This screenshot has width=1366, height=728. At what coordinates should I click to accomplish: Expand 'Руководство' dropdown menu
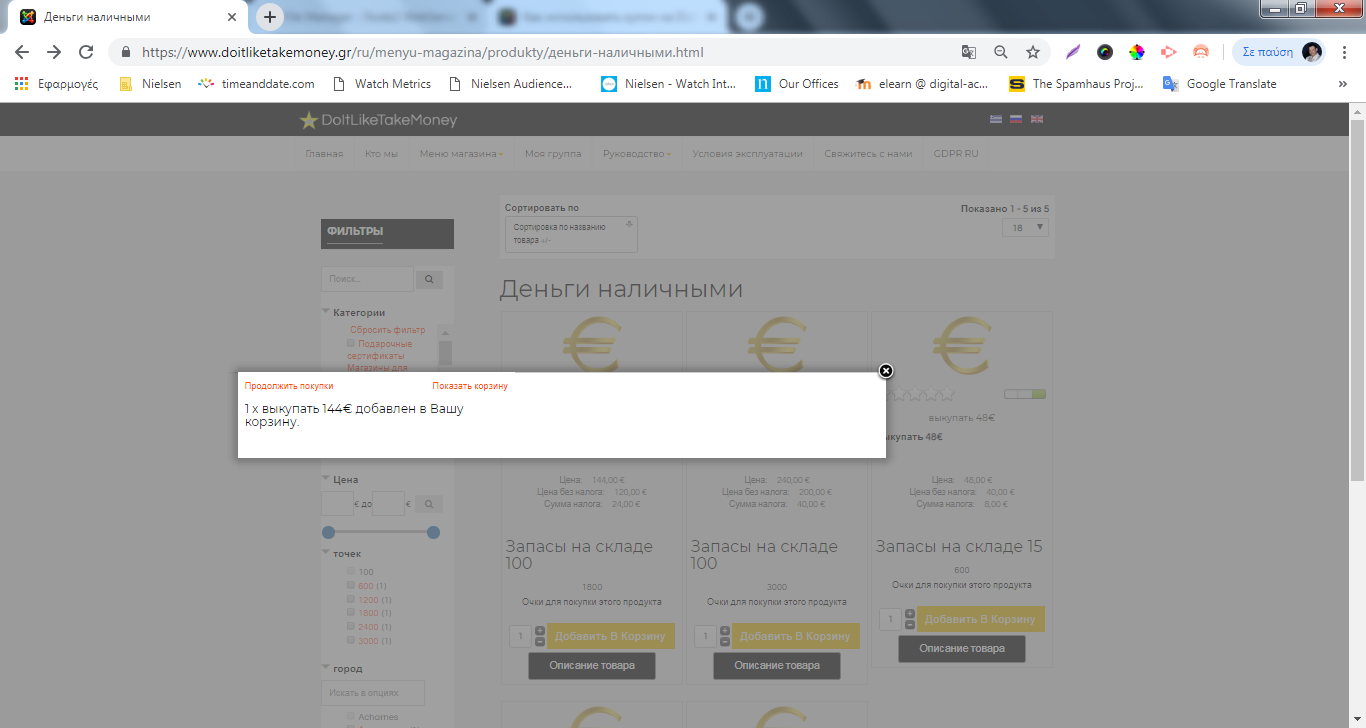coord(636,154)
